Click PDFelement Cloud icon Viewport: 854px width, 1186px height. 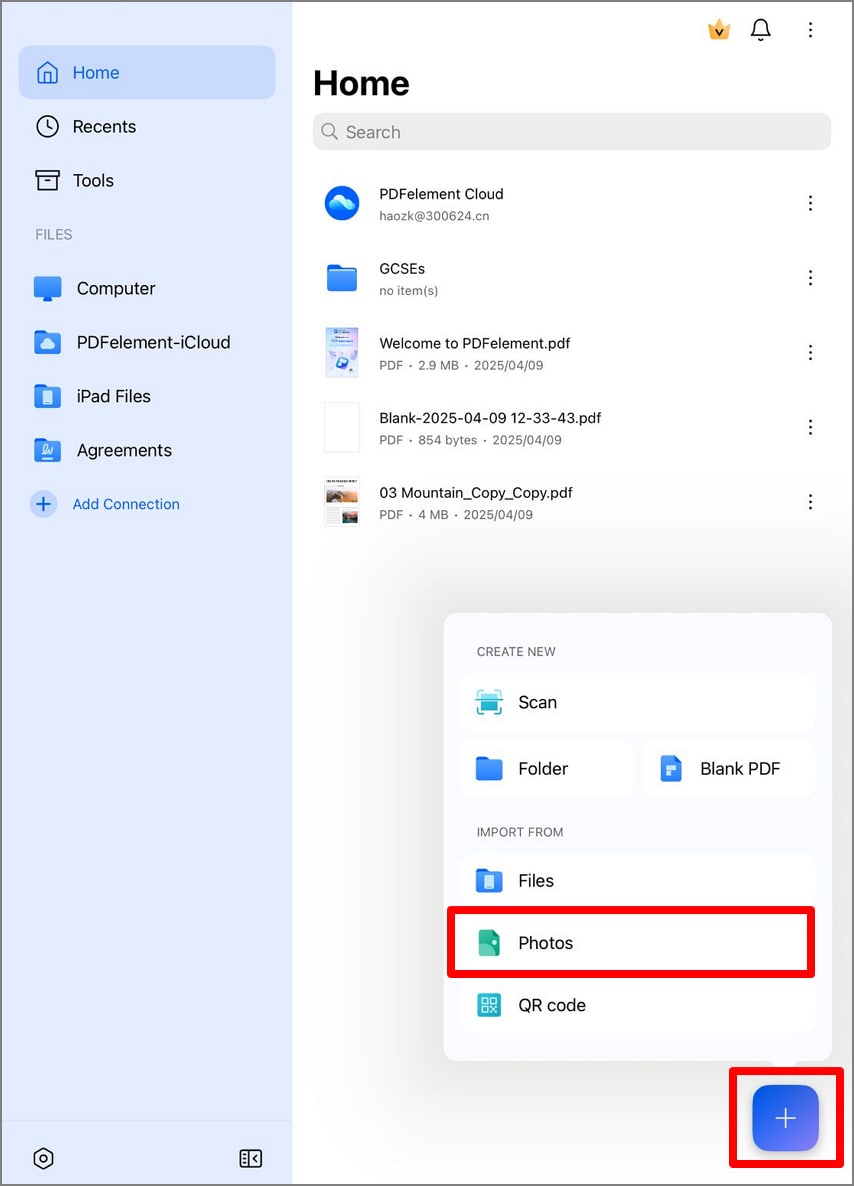pyautogui.click(x=342, y=203)
